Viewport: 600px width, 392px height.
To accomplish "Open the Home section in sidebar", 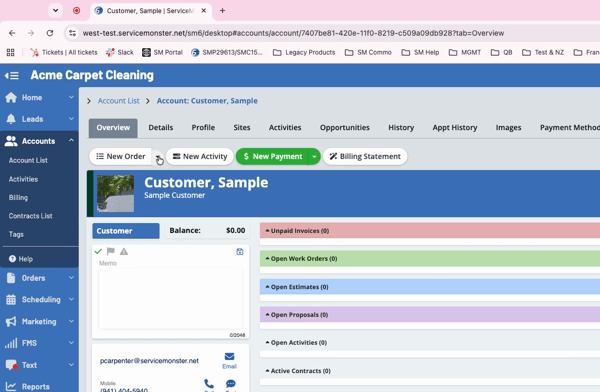I will pyautogui.click(x=32, y=98).
